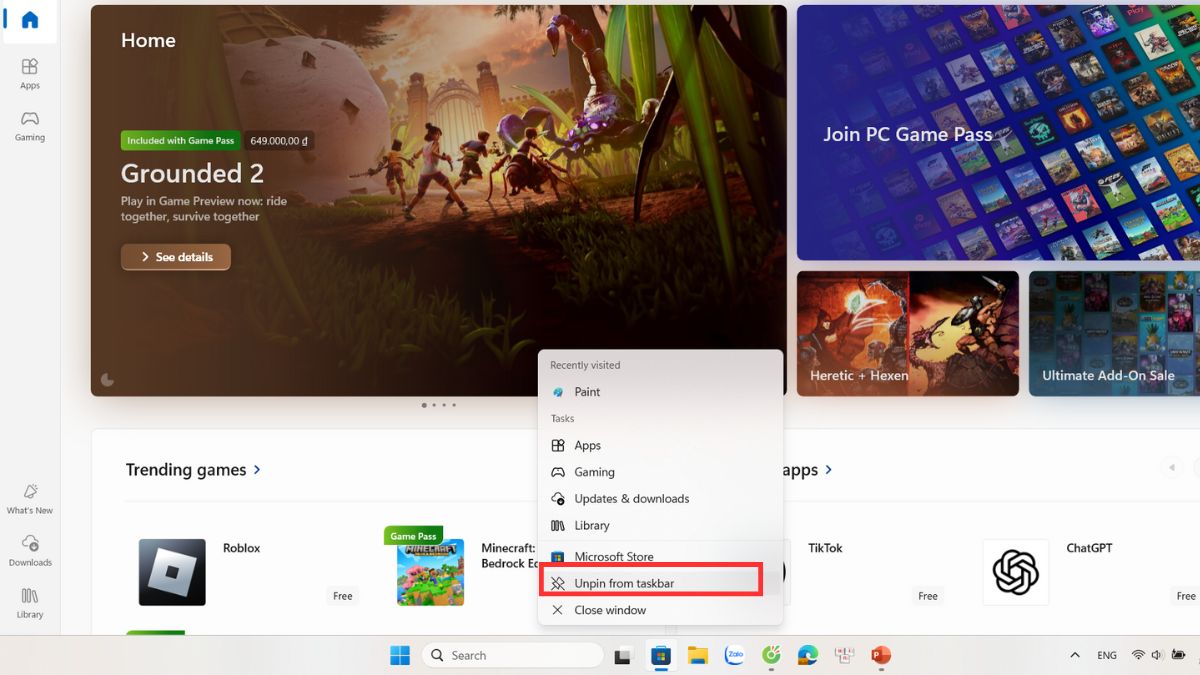The width and height of the screenshot is (1200, 675).
Task: Choose Apps in the jump list Tasks
Action: 660,445
